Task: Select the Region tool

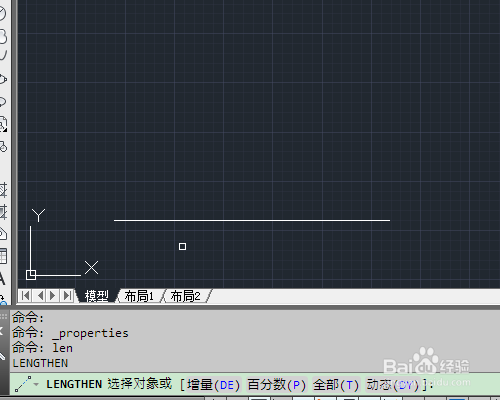Action: coord(3,234)
